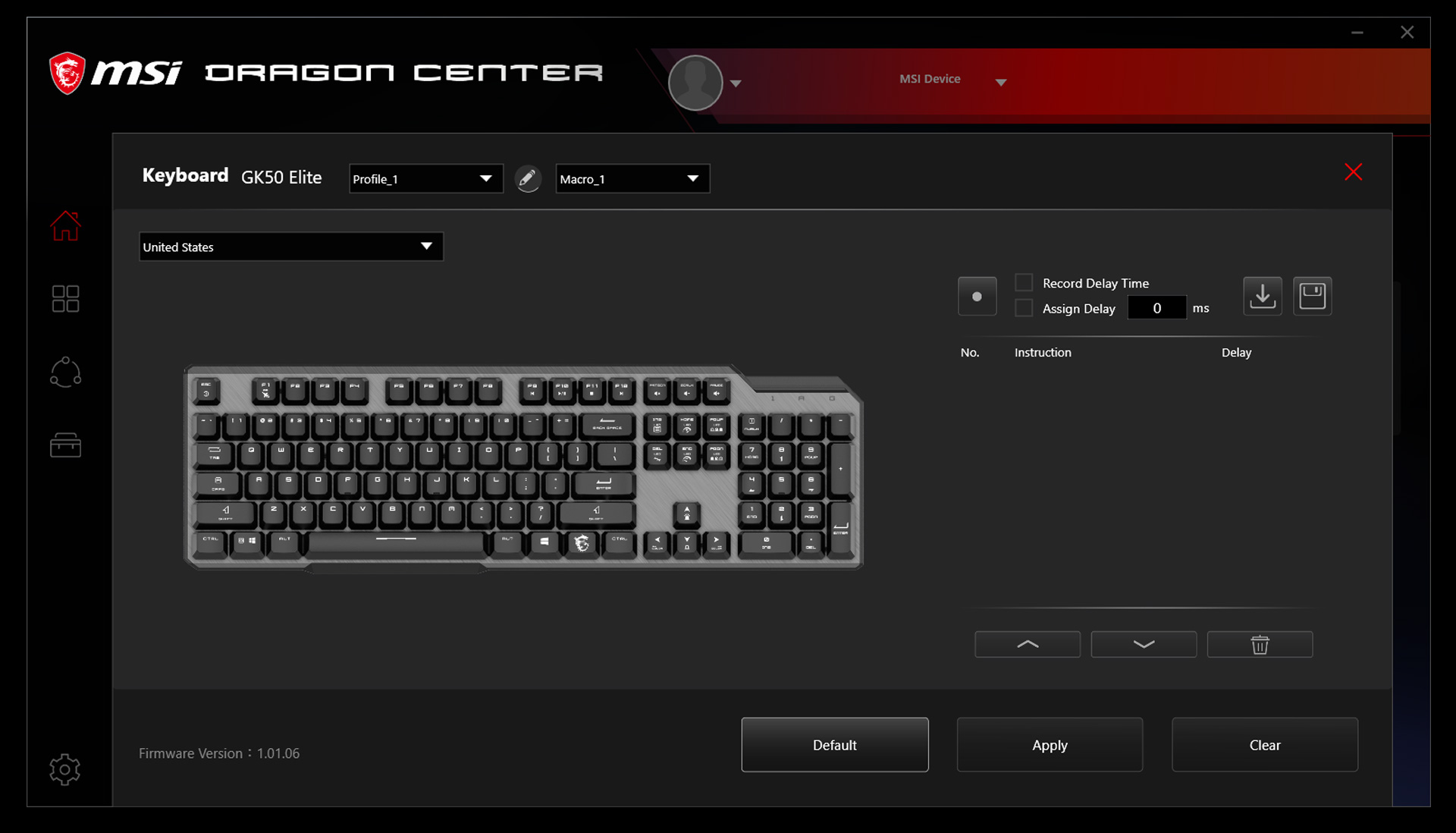Click the move instruction down arrow
The image size is (1456, 833).
[x=1143, y=644]
